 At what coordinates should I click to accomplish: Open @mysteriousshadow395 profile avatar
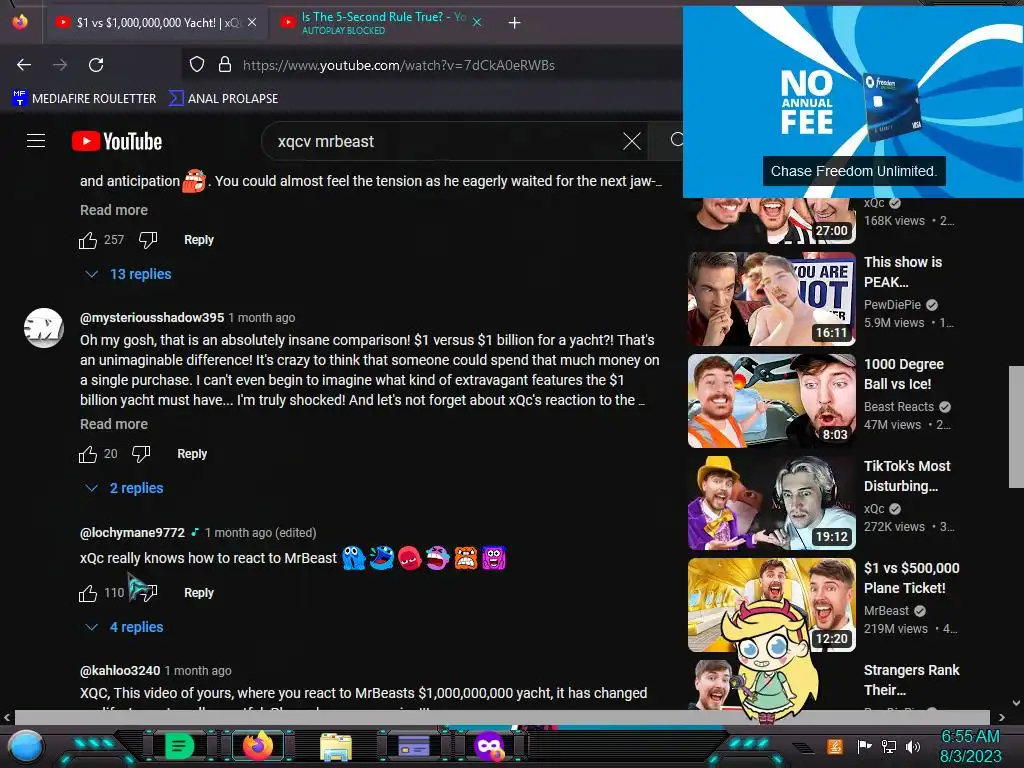tap(44, 328)
